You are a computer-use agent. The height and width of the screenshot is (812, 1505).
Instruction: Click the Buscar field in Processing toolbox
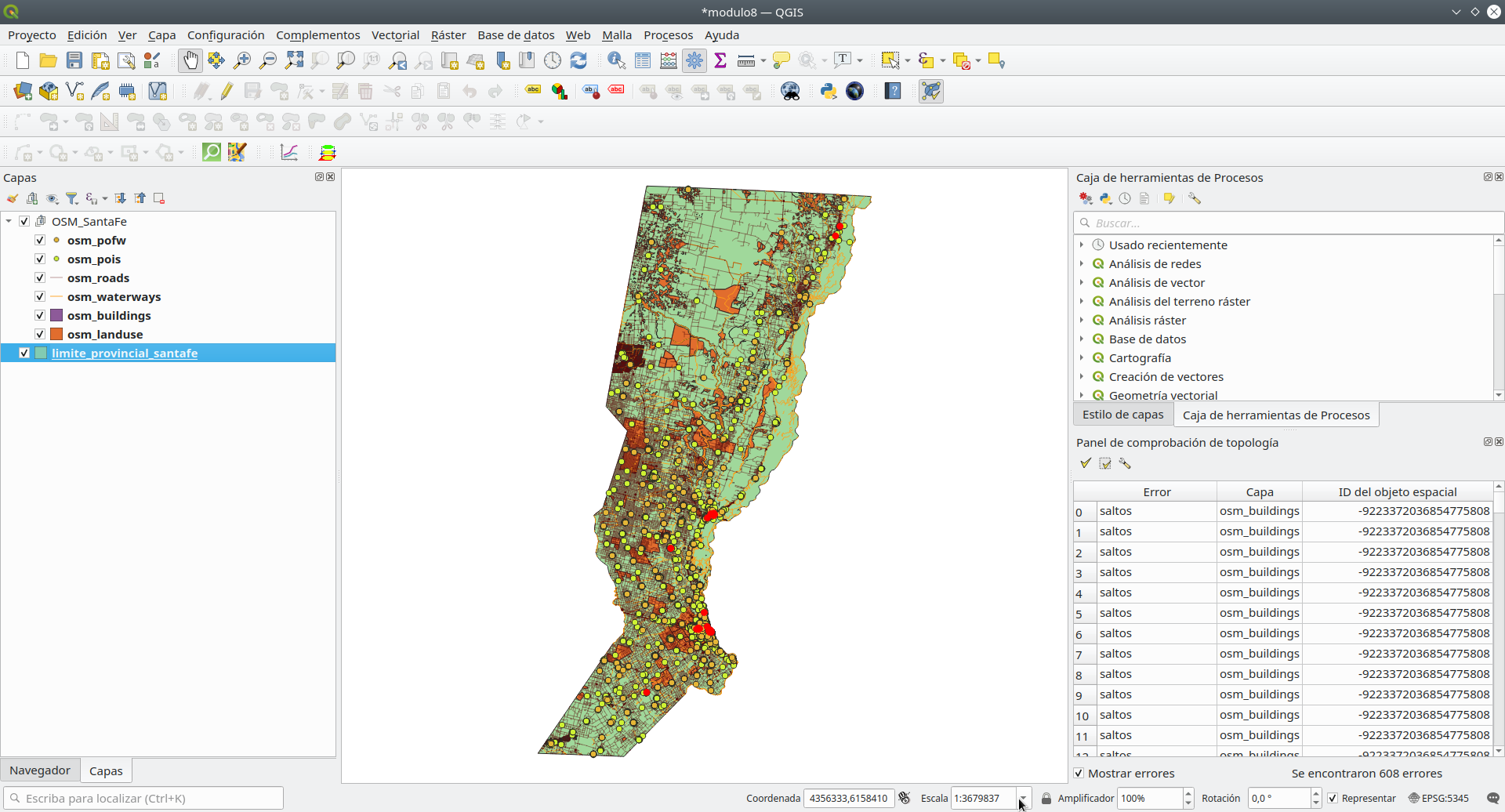[x=1288, y=223]
